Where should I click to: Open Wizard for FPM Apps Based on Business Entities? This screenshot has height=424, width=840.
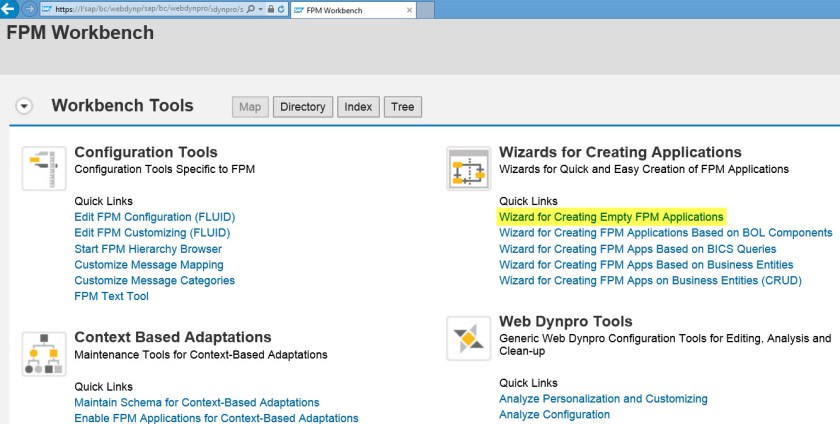coord(646,265)
